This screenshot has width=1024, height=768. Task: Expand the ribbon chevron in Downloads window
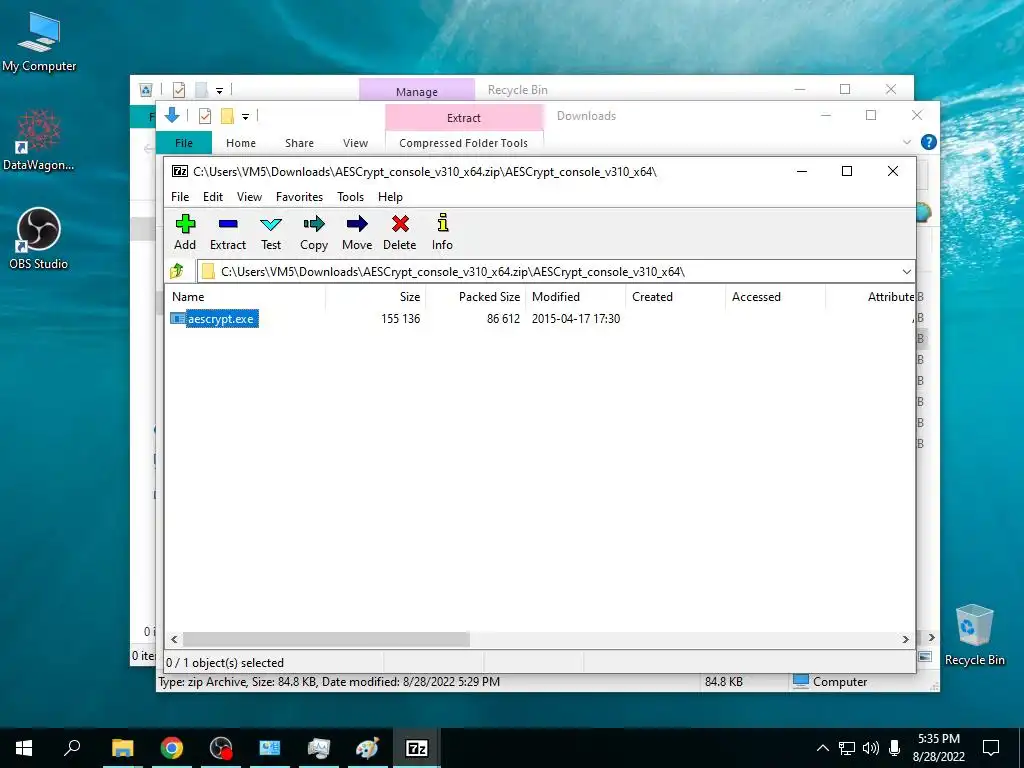click(x=906, y=142)
